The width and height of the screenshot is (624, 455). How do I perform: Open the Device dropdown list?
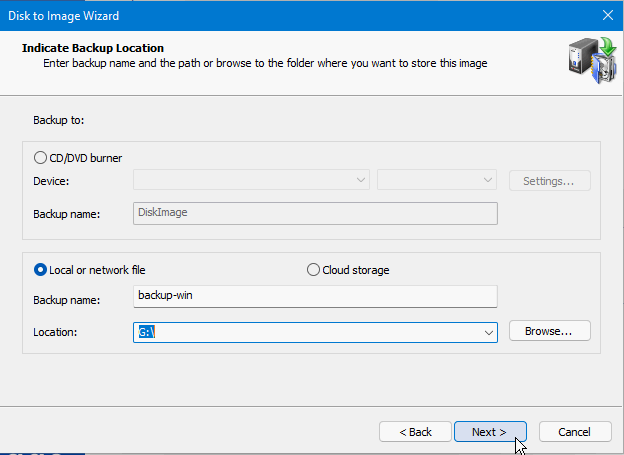(x=251, y=180)
